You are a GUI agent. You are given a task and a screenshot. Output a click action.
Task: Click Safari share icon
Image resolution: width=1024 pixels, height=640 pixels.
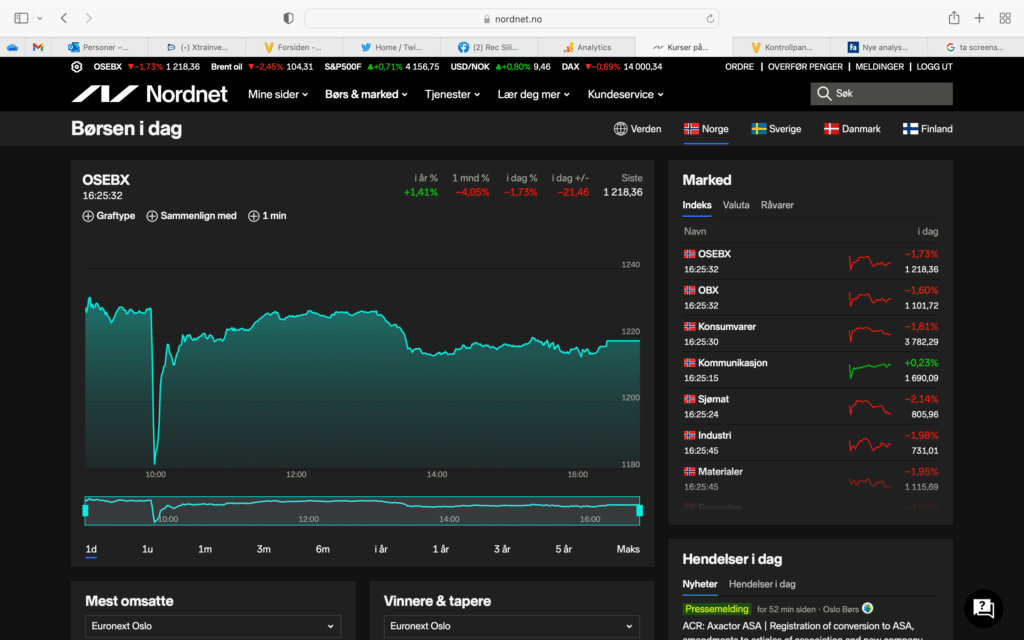coord(954,18)
